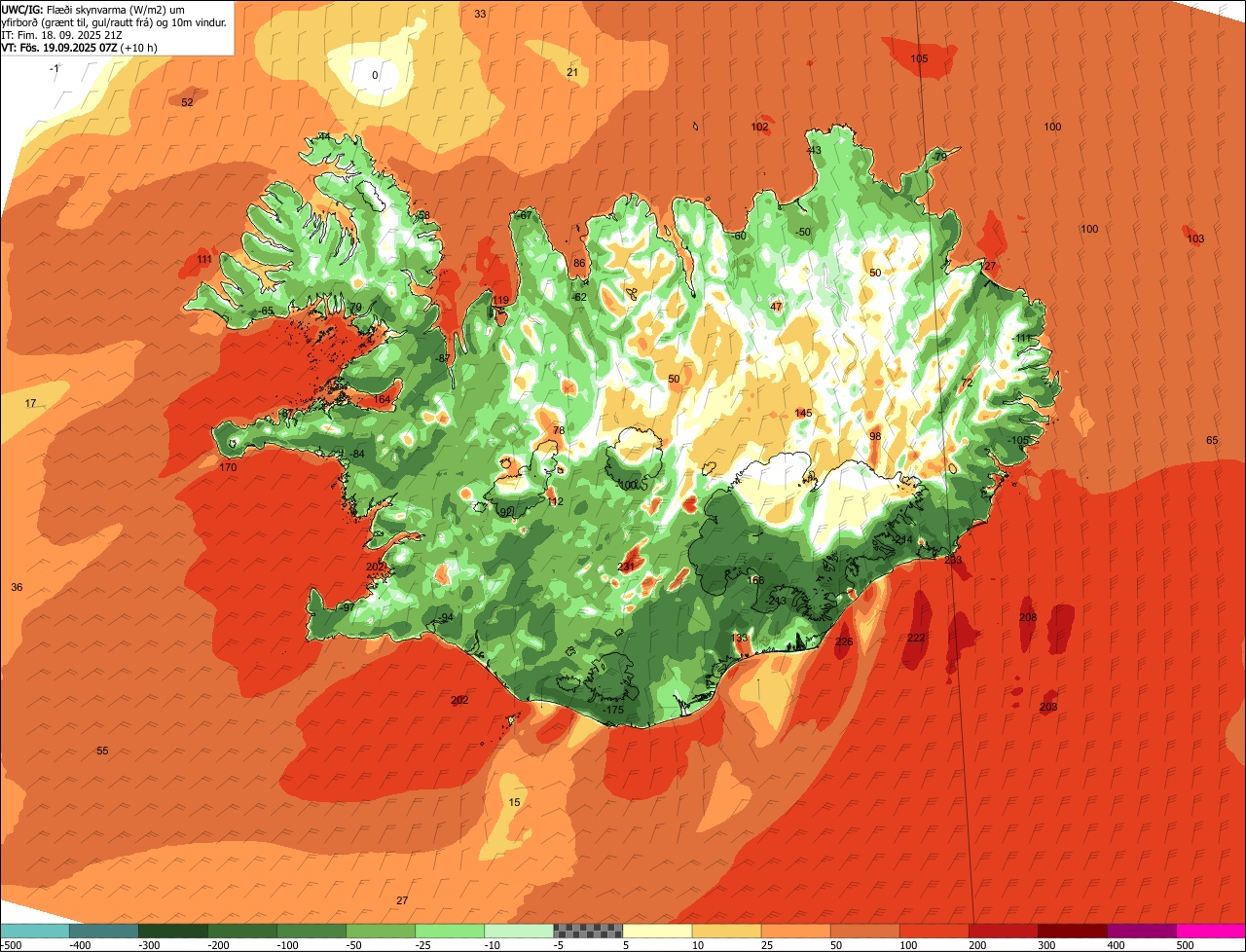Click the map value '36' on the west edge
Screen dimensions: 1246x952
coord(17,587)
